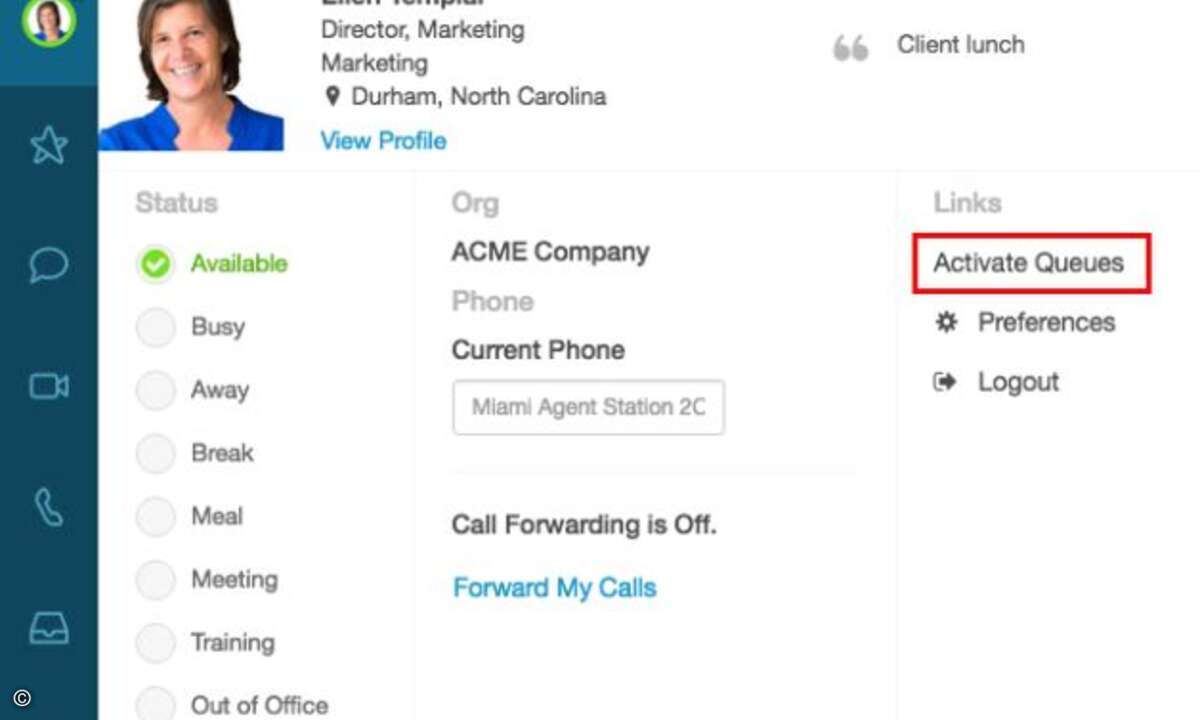Click the Activate Queues link
Screen dimensions: 1200x720
click(1029, 263)
